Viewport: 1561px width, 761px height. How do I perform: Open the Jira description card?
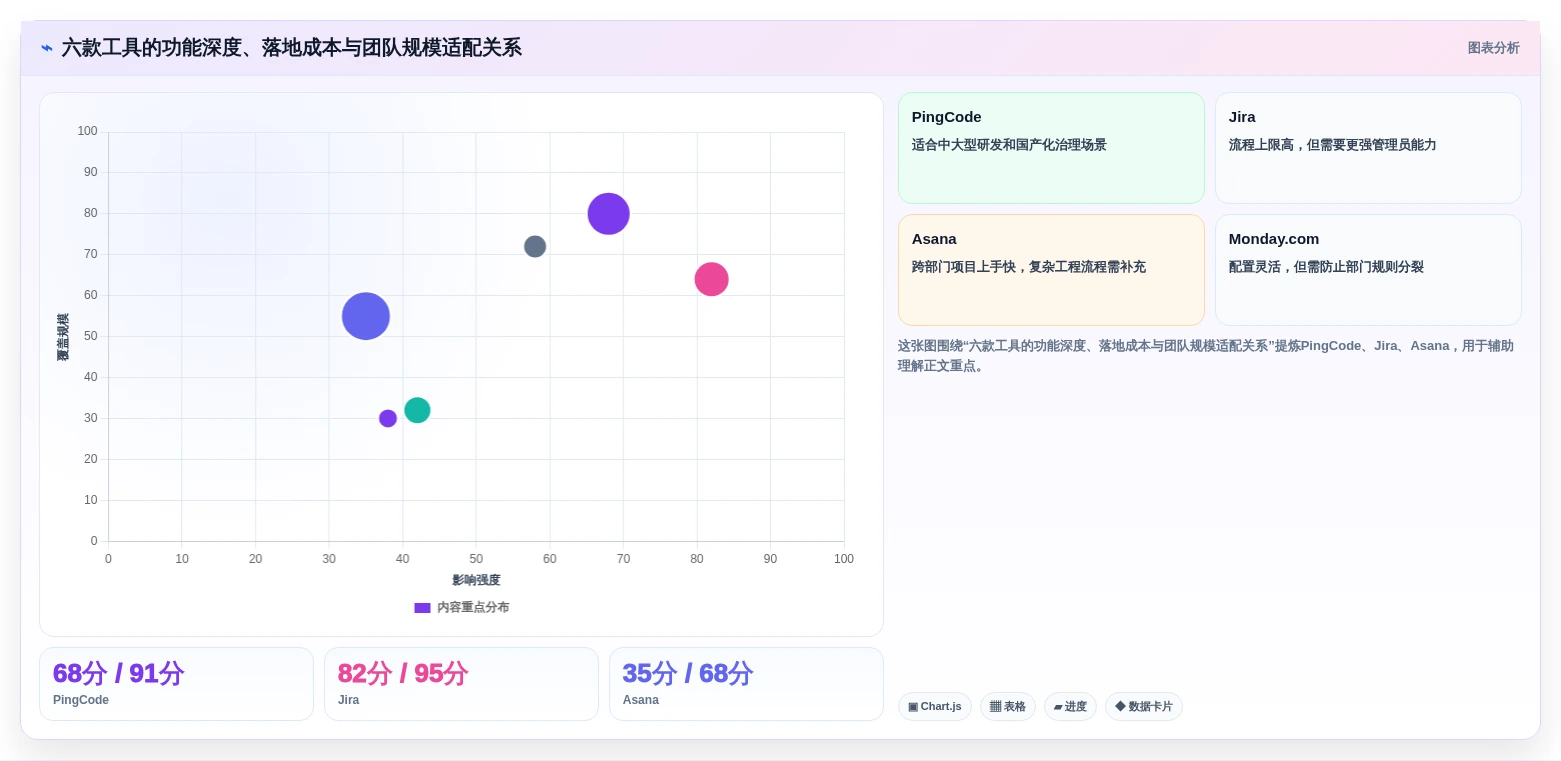(1368, 148)
